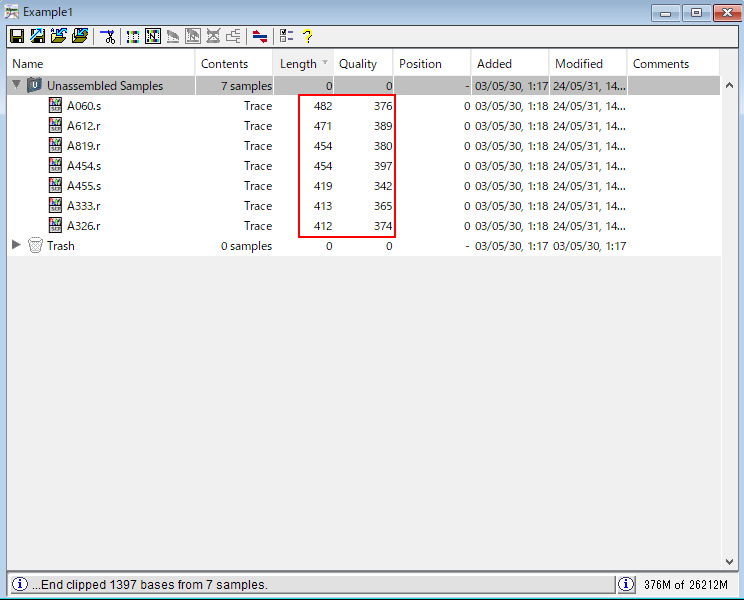Select the A333.r sample name
This screenshot has width=744, height=600.
point(84,205)
